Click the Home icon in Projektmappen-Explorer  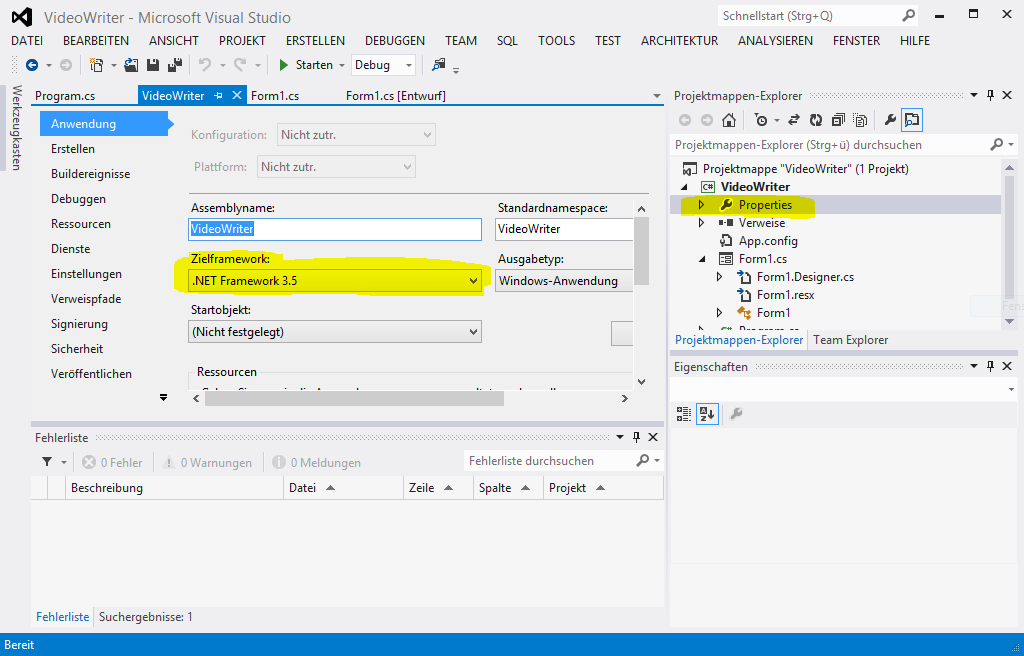point(729,120)
